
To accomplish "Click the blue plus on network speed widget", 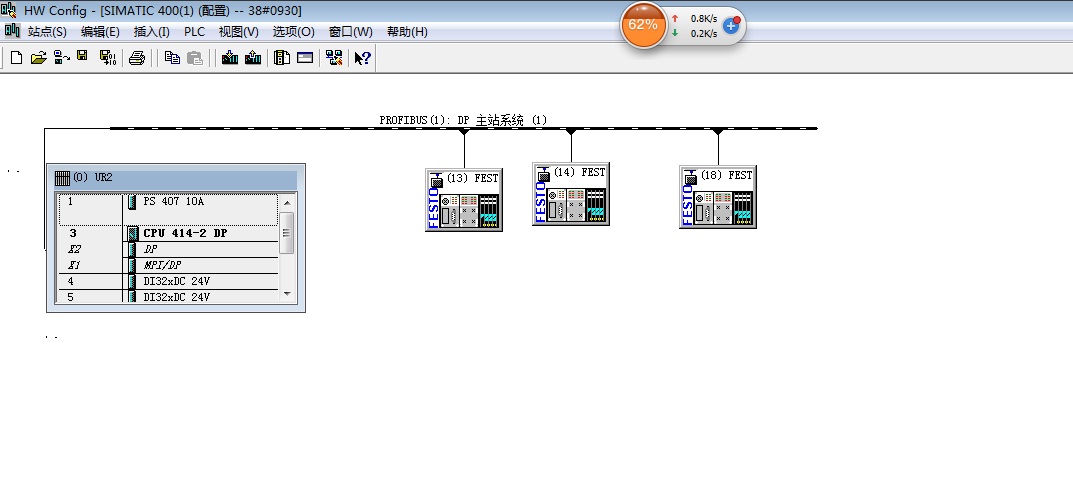I will point(731,26).
